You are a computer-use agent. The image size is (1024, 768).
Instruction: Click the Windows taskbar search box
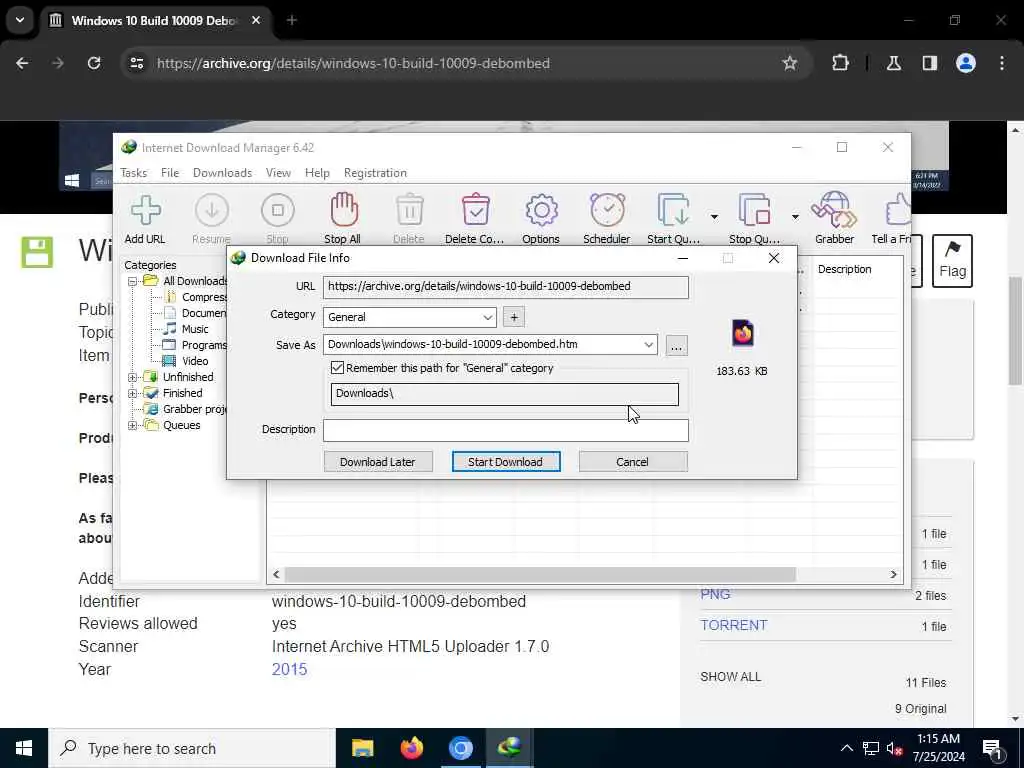192,748
